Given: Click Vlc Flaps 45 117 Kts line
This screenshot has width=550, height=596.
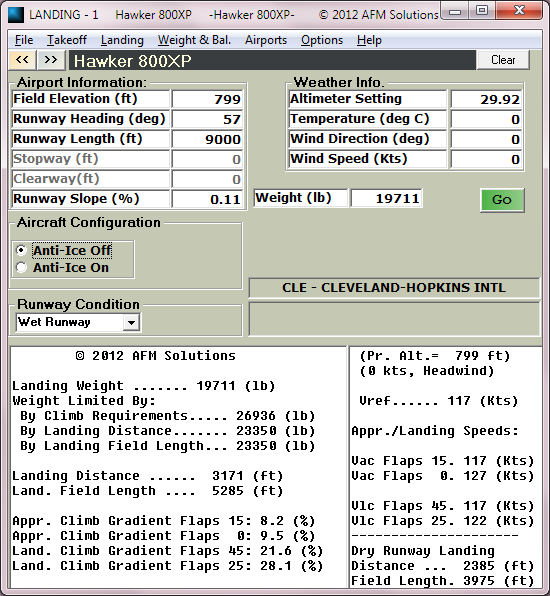Looking at the screenshot, I should tap(443, 506).
